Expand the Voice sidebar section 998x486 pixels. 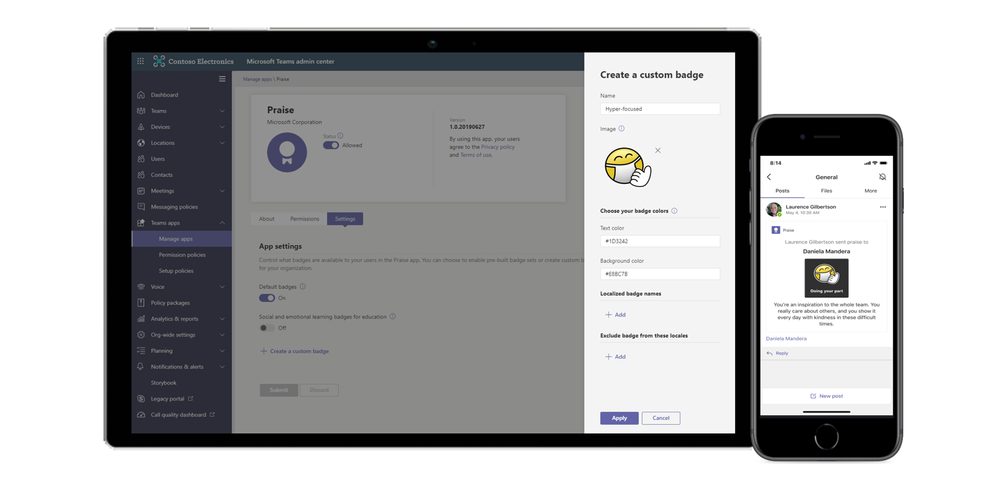(x=222, y=287)
